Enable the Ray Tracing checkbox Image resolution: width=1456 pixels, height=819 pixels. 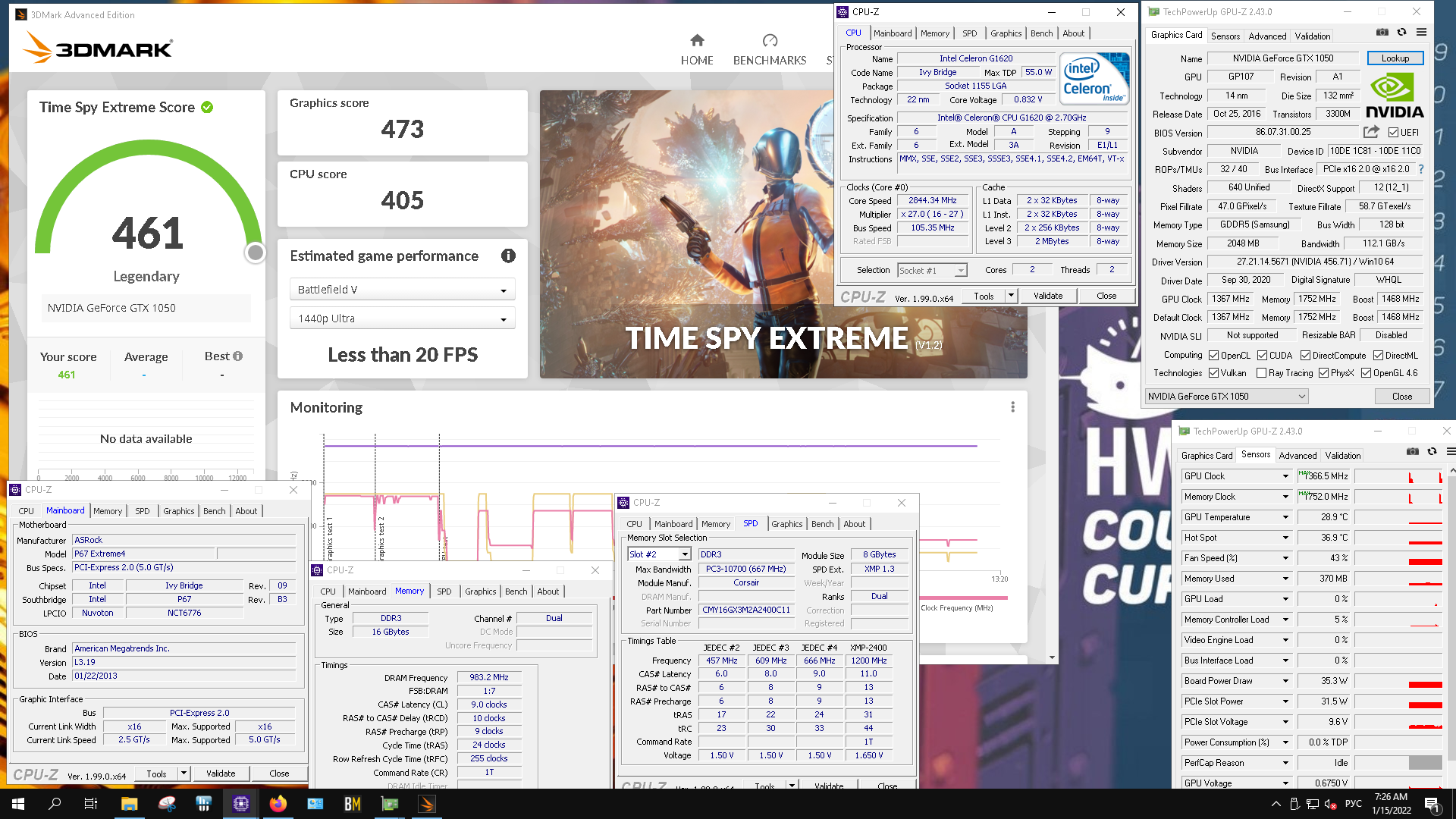1261,373
